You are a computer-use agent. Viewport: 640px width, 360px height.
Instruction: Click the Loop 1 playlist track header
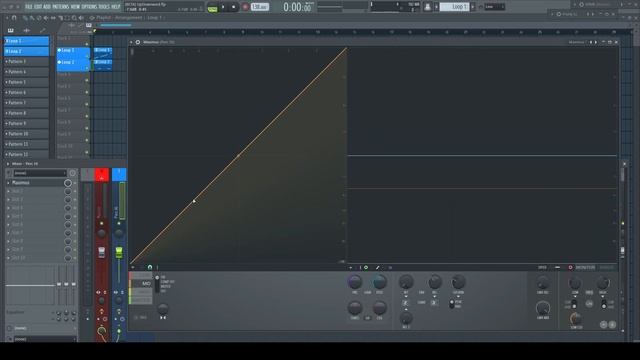(x=73, y=53)
